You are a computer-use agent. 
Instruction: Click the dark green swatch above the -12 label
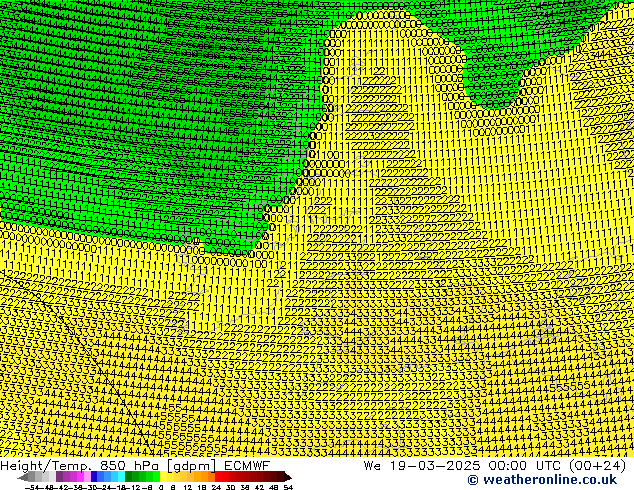coord(129,477)
